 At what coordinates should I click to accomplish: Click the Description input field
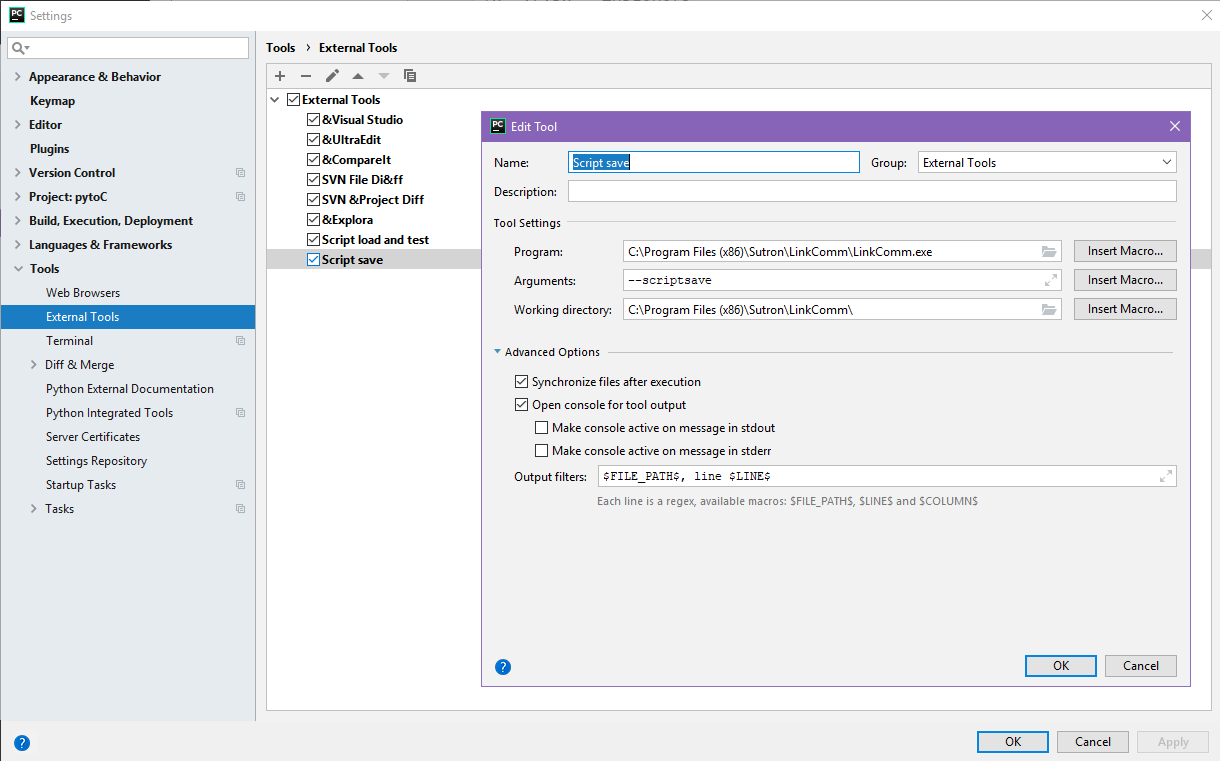tap(872, 191)
